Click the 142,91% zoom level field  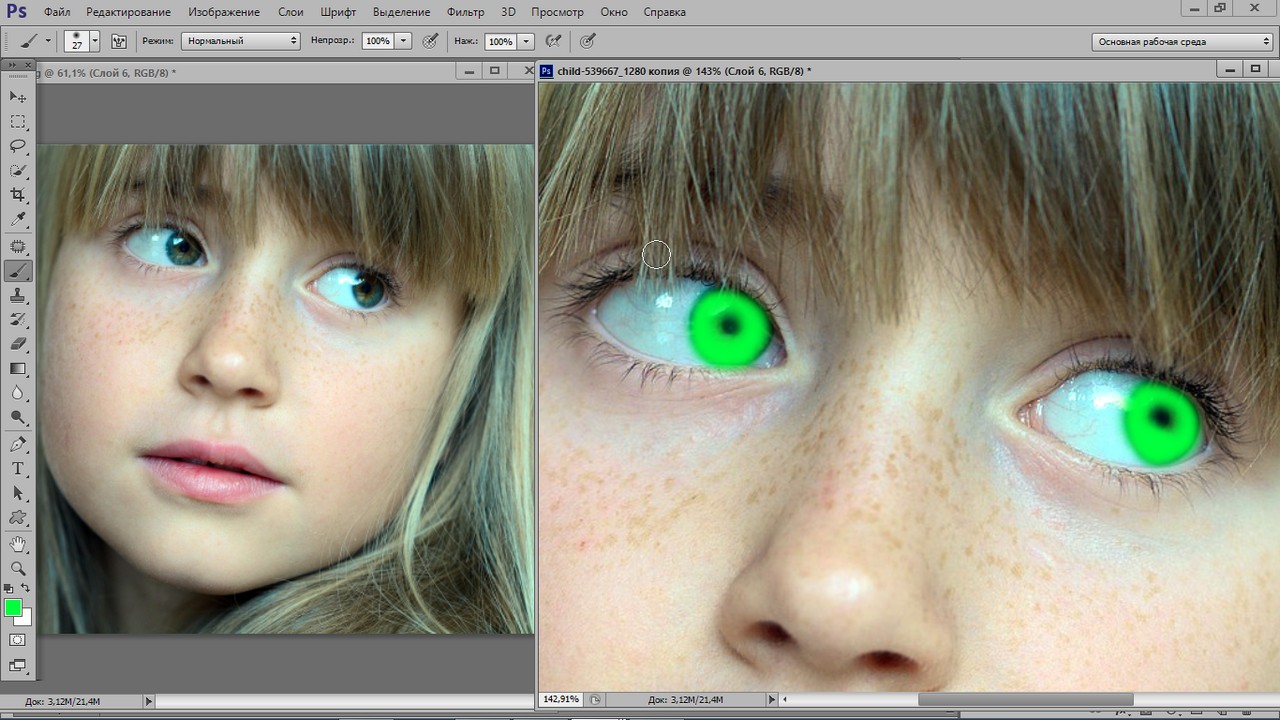(561, 699)
